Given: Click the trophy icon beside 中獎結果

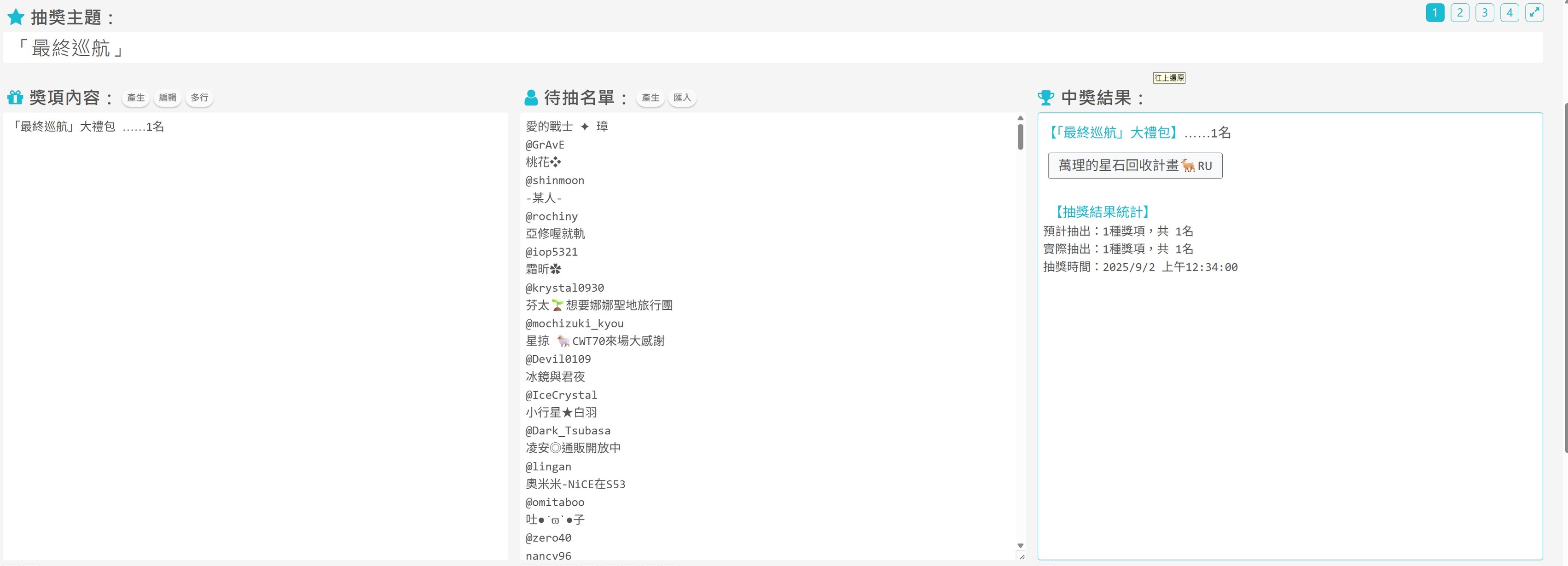Looking at the screenshot, I should tap(1046, 98).
